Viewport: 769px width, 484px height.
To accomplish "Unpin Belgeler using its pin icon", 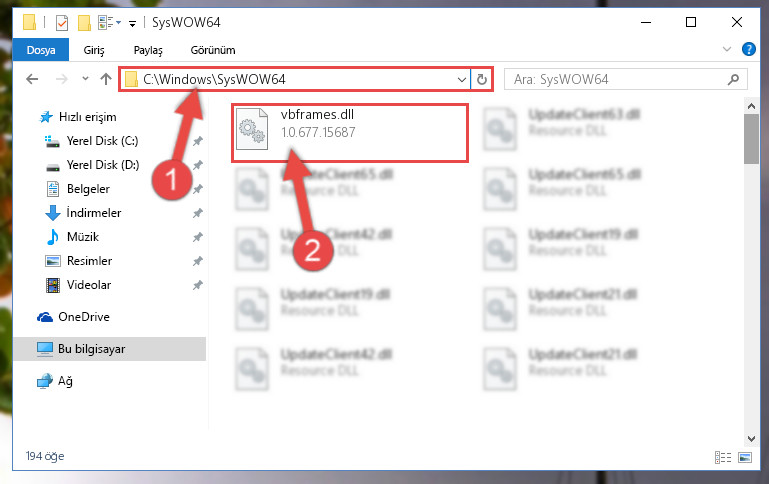I will point(198,189).
